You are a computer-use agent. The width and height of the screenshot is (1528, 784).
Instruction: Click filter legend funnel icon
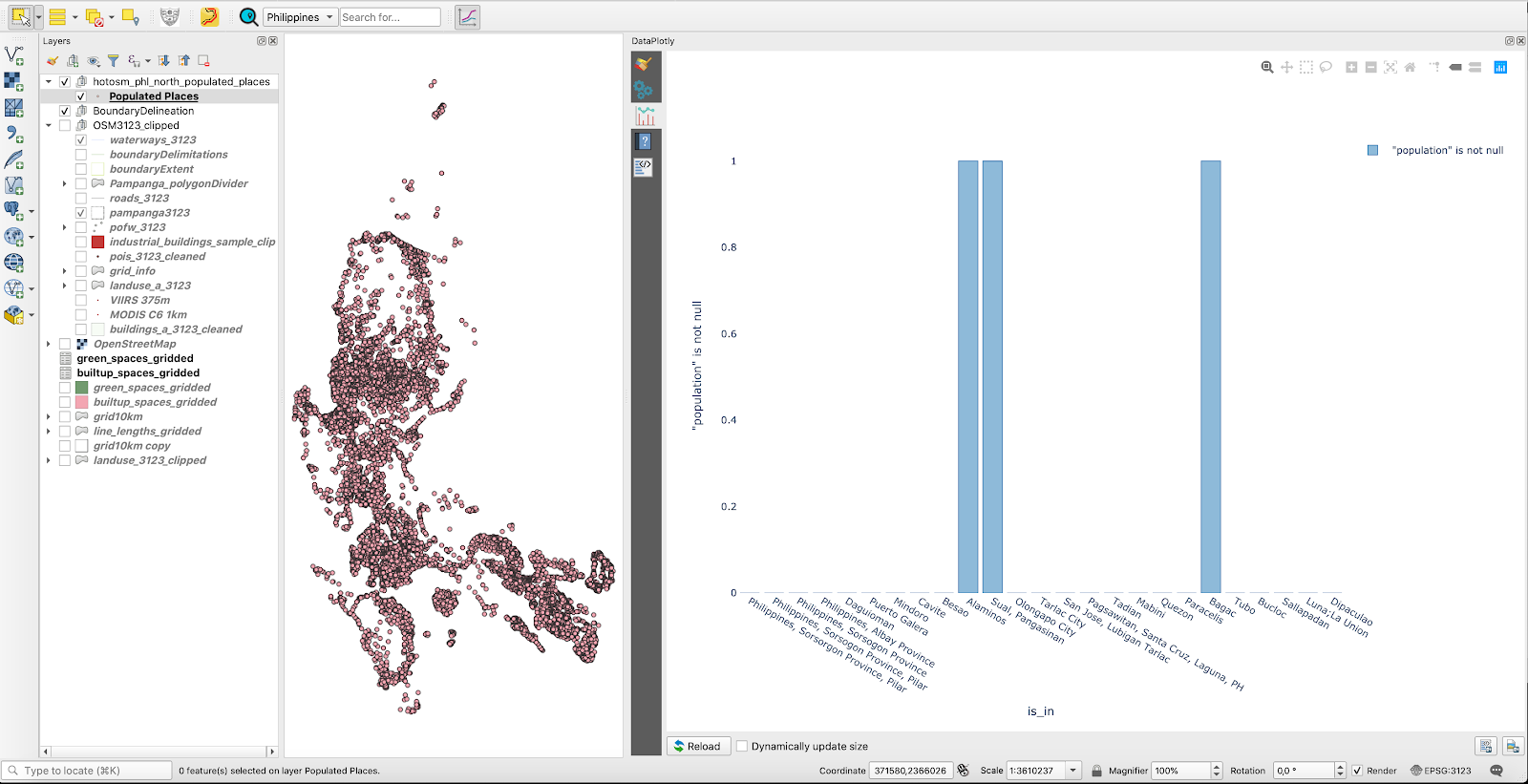pyautogui.click(x=113, y=61)
